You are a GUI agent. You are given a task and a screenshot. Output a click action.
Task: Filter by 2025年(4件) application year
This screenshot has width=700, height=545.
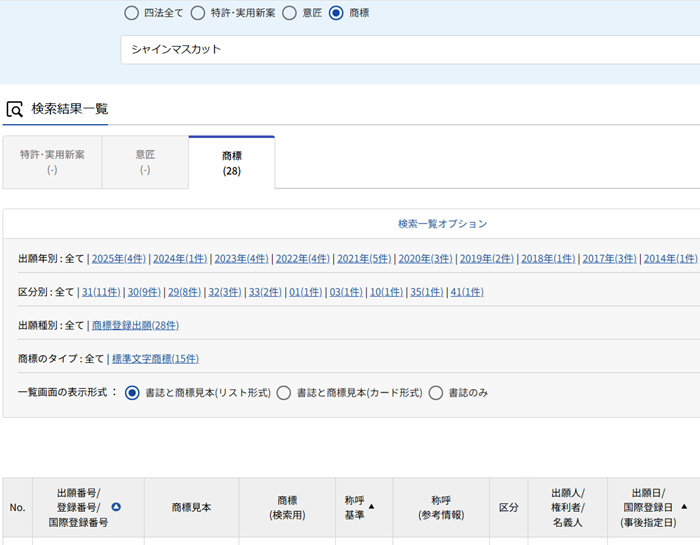point(118,259)
